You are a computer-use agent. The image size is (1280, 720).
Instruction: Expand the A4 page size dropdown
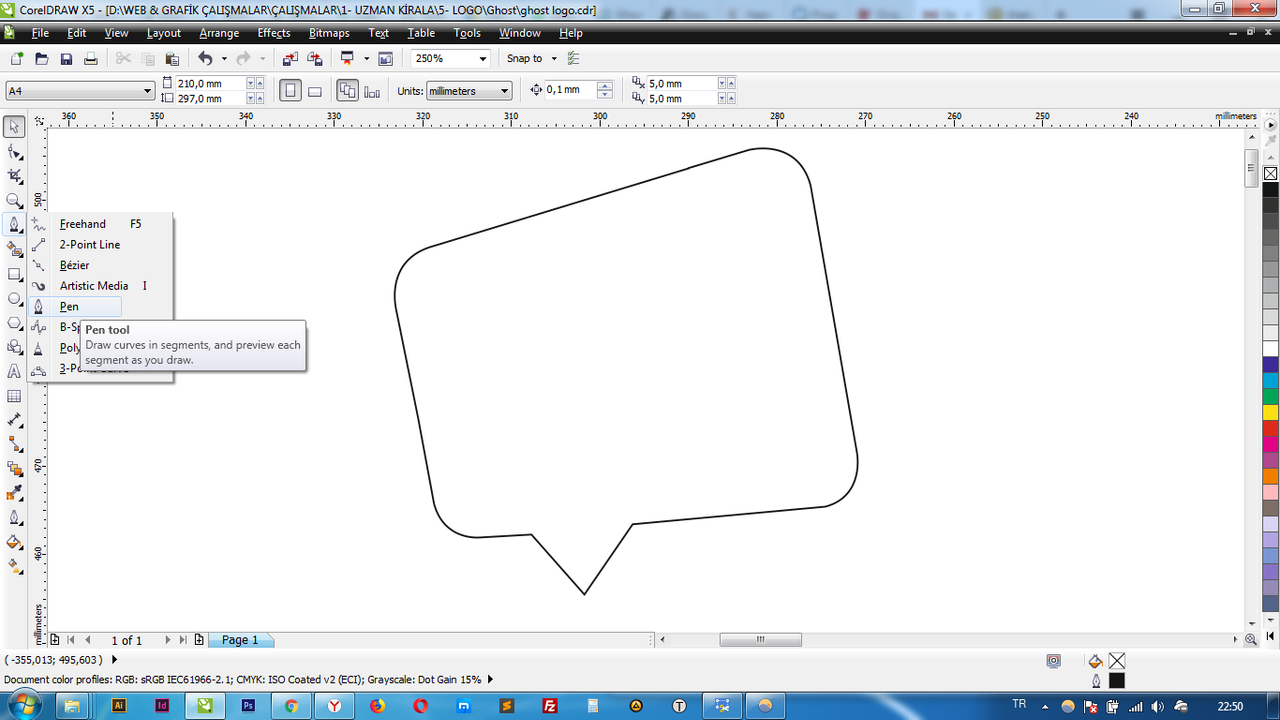click(80, 91)
